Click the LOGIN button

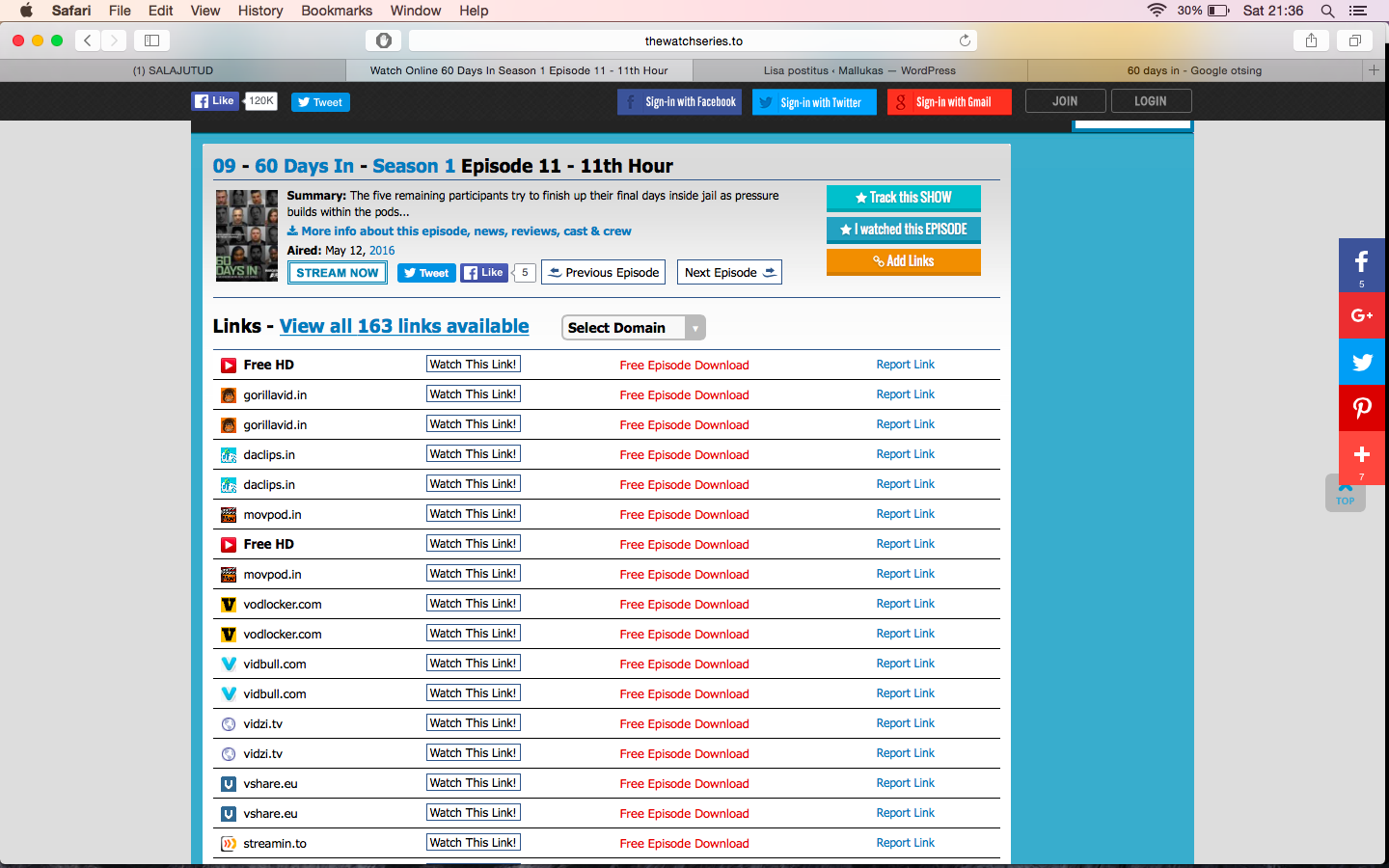(x=1151, y=101)
